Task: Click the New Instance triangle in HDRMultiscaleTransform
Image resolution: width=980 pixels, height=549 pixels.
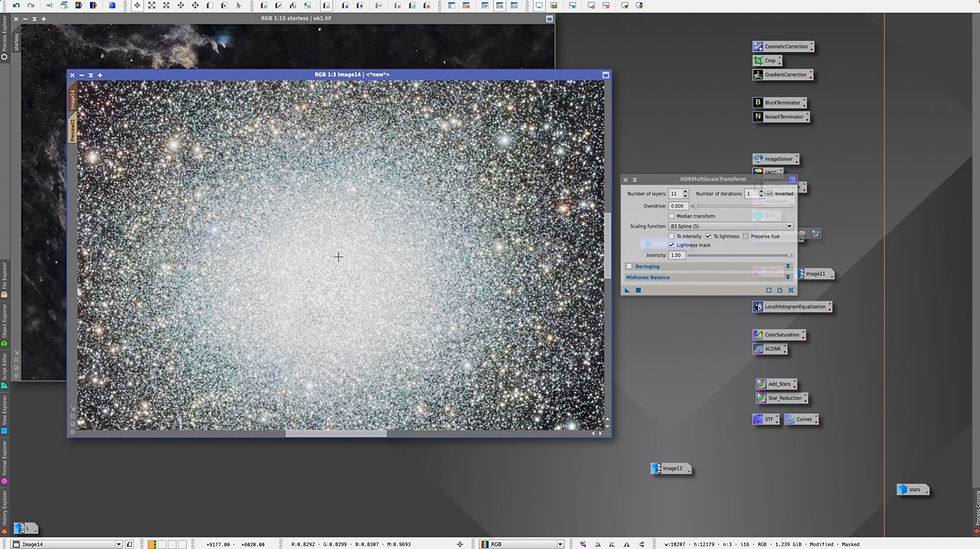Action: click(627, 290)
